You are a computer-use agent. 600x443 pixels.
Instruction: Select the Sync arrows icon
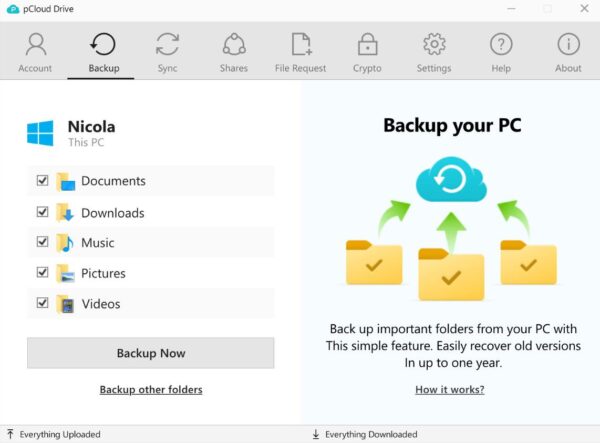(x=167, y=46)
